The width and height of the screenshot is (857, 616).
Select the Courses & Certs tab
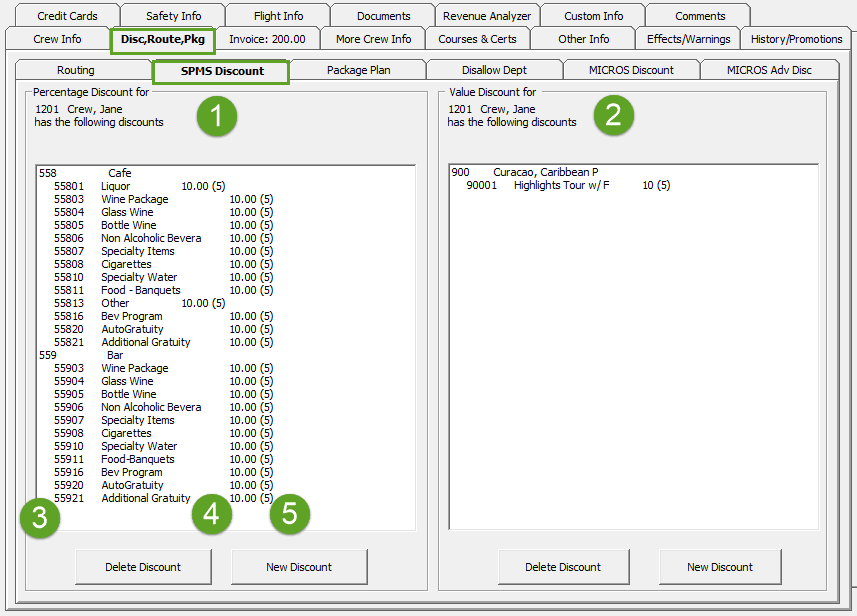(478, 39)
